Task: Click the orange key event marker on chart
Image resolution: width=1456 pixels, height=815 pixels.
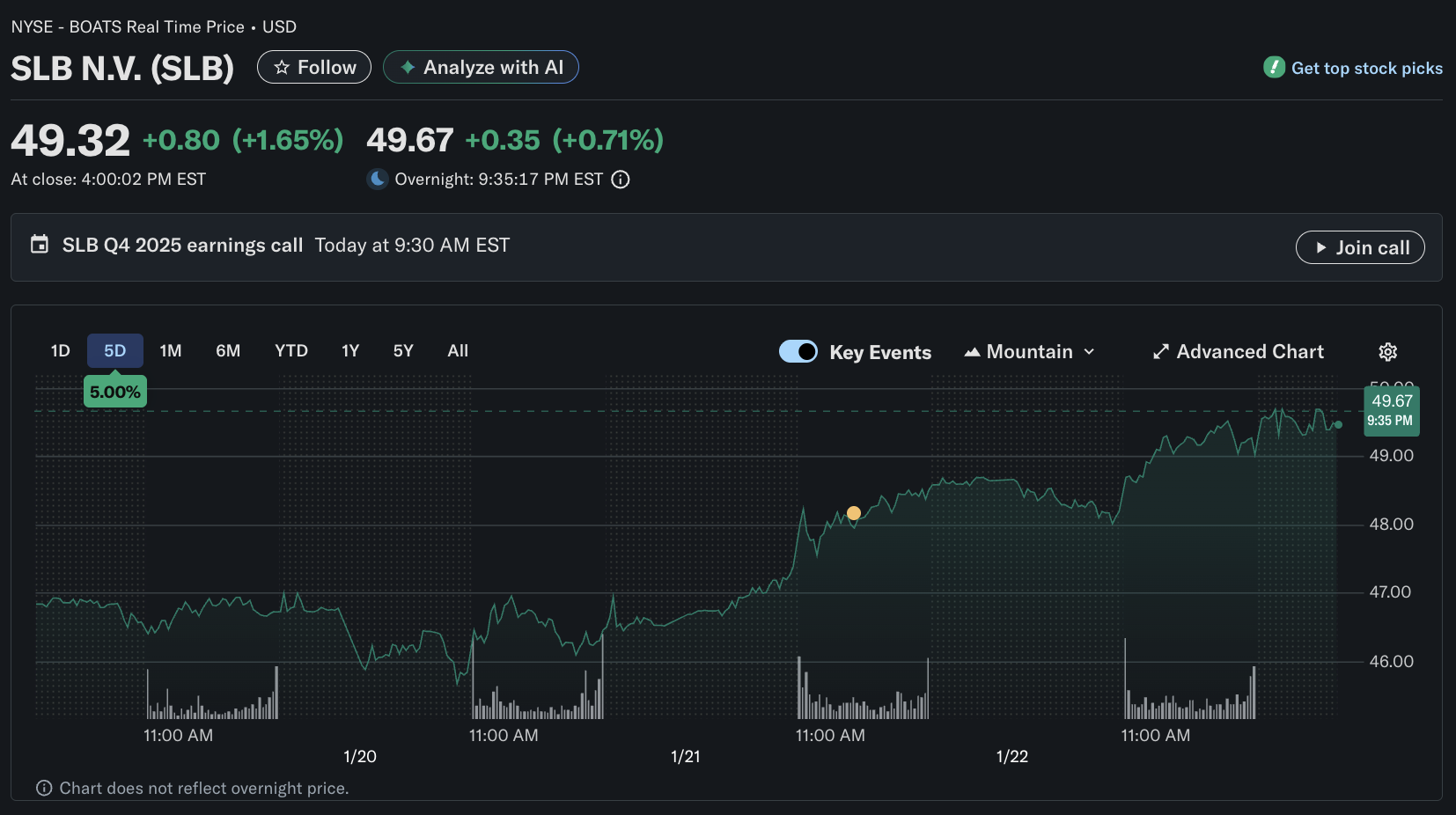Action: click(x=854, y=513)
